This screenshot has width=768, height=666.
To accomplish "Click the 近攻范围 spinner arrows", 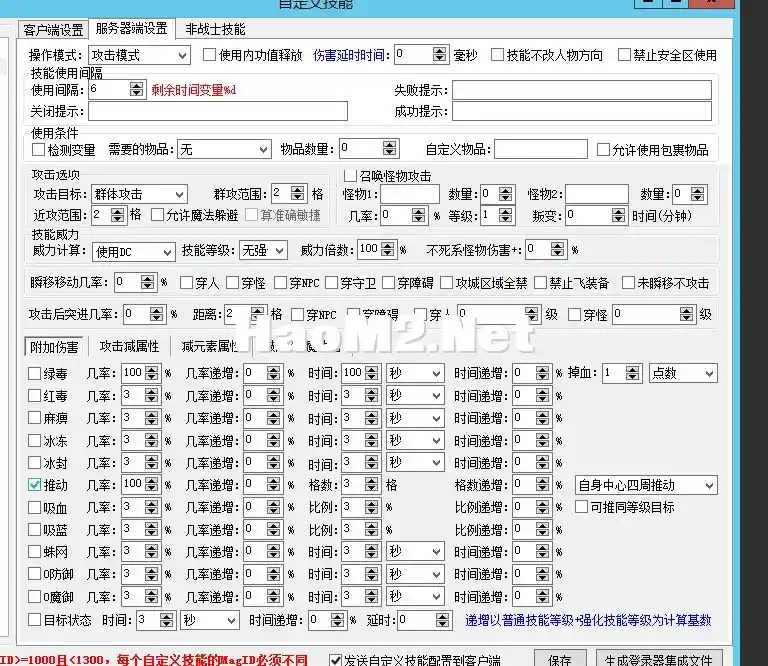I will [117, 215].
